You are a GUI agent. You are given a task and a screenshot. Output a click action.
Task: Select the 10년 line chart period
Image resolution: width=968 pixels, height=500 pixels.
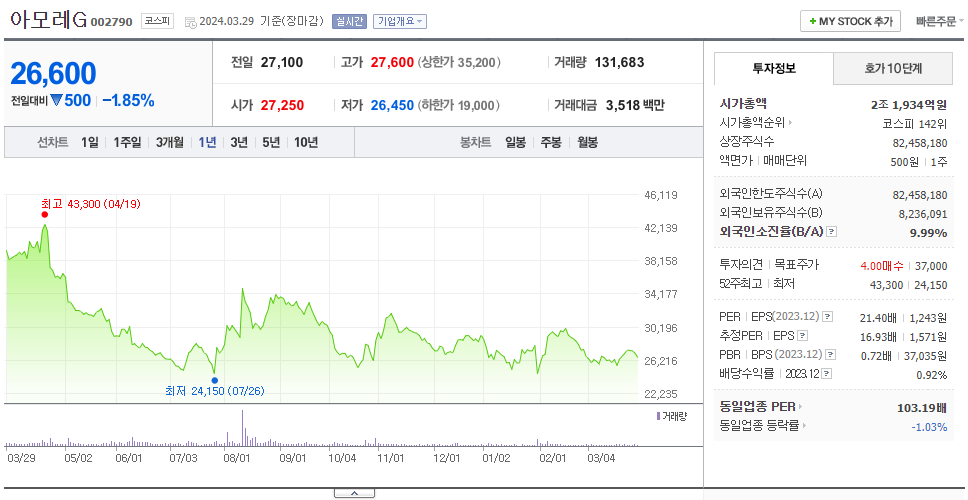click(306, 143)
